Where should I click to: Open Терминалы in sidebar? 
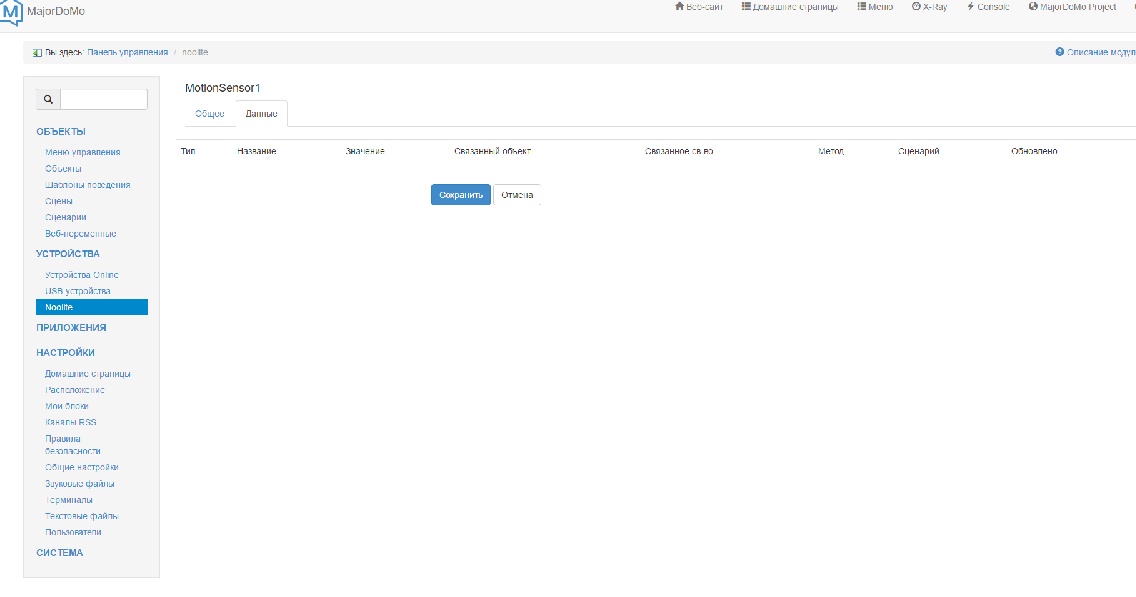pos(69,500)
